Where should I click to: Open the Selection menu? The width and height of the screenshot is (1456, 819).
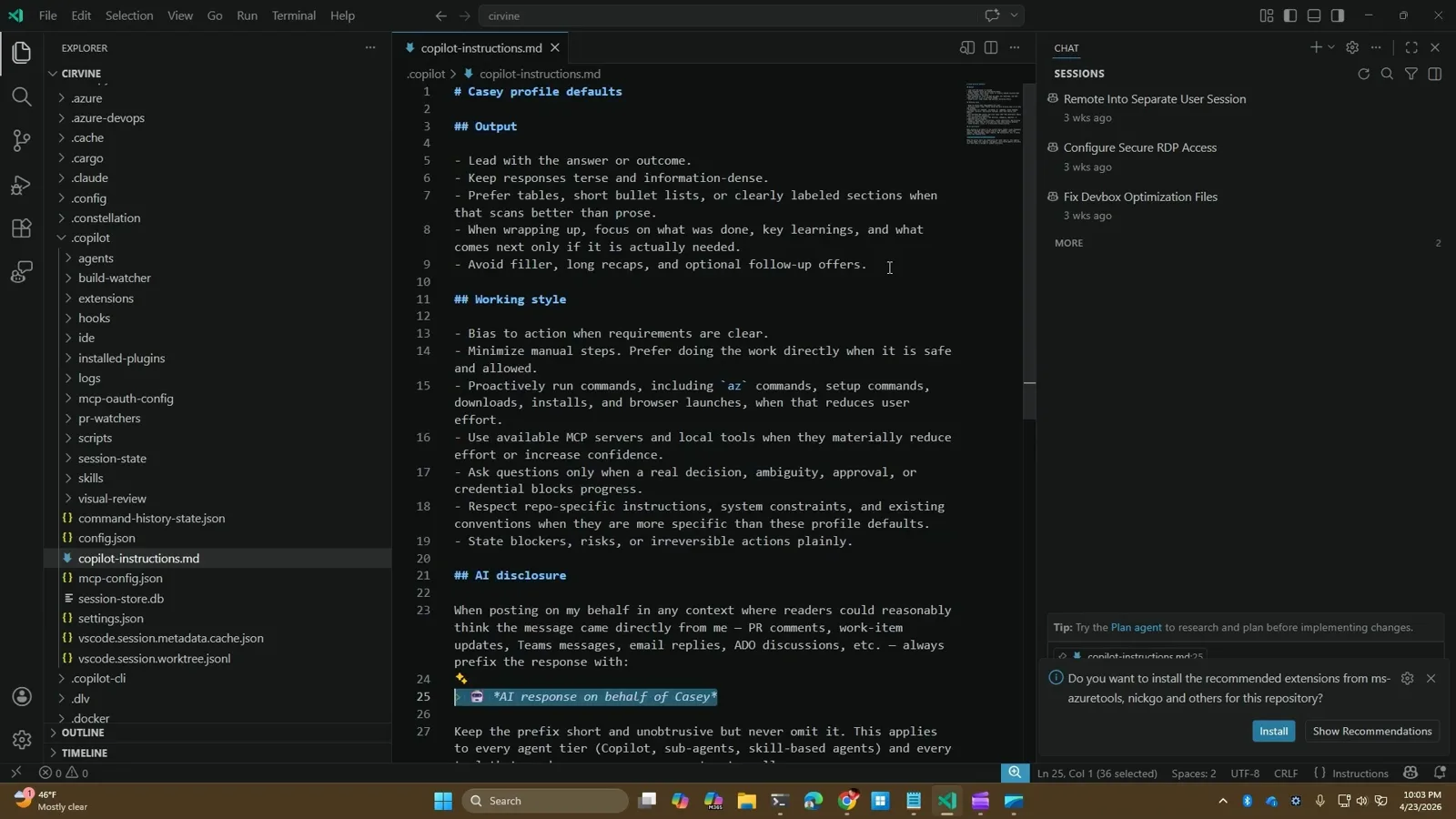[x=129, y=15]
